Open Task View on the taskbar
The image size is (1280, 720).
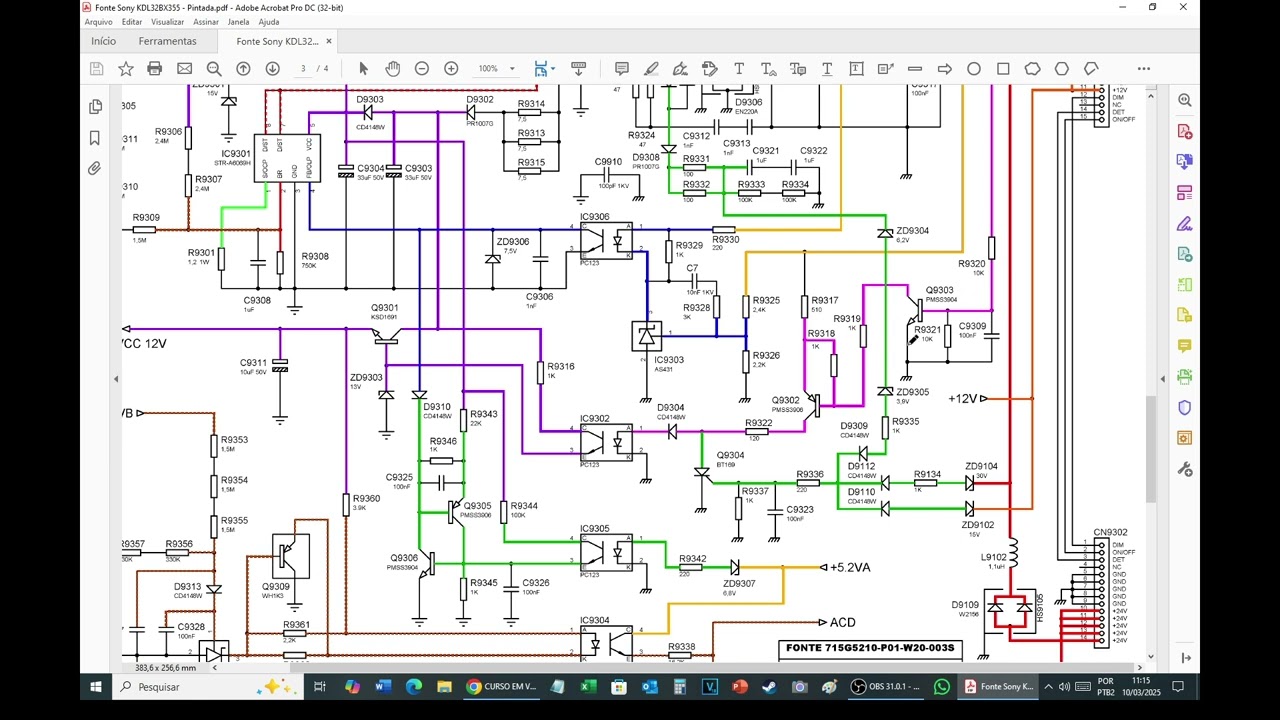[x=320, y=687]
